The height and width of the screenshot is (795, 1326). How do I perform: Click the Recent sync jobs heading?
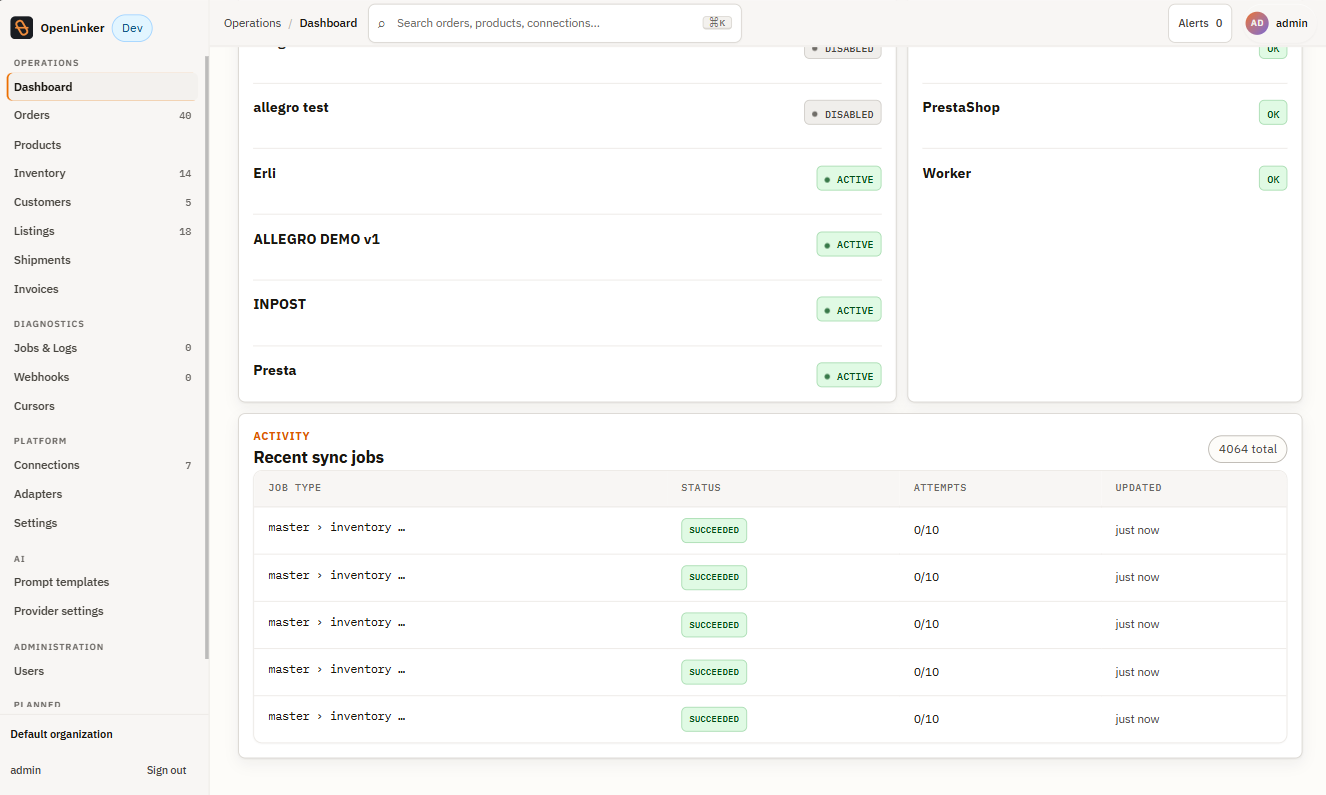coord(319,457)
